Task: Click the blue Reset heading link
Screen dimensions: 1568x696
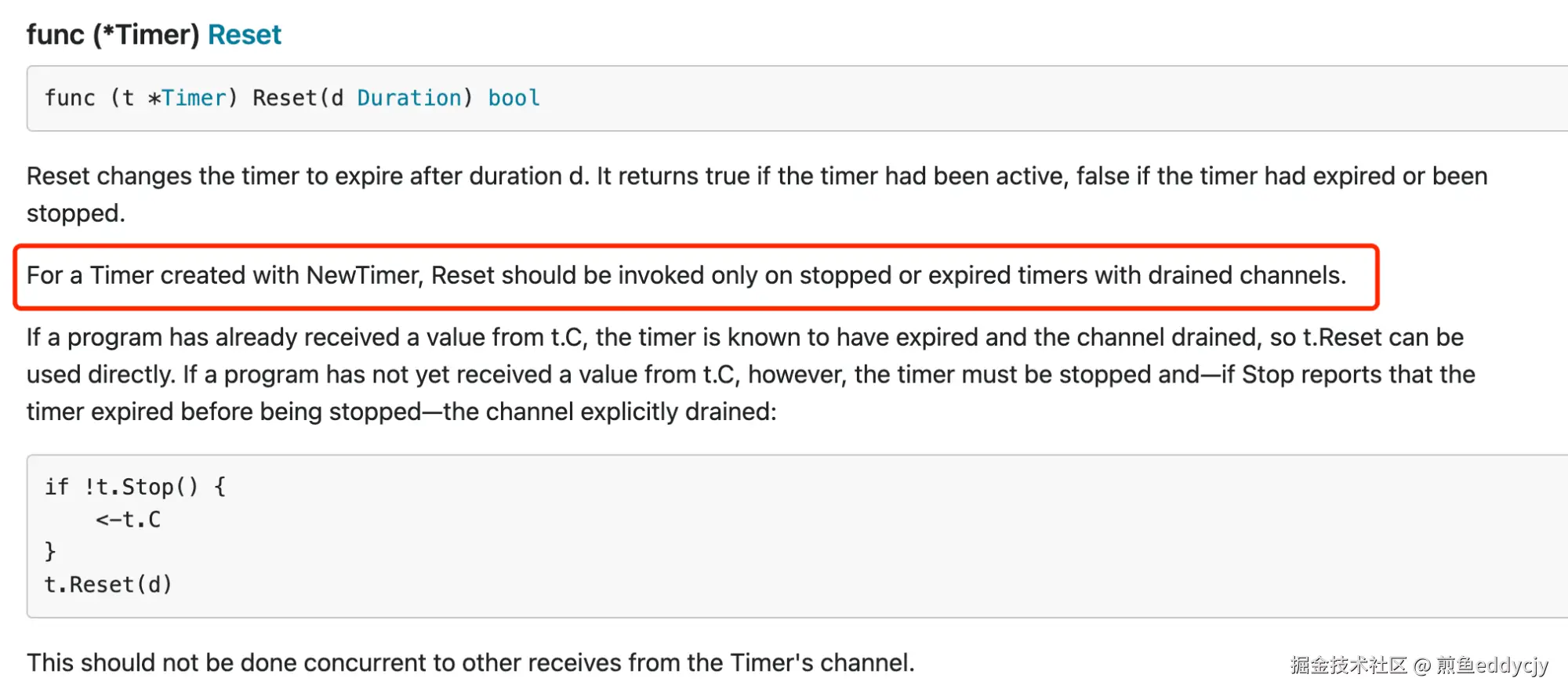Action: 244,35
